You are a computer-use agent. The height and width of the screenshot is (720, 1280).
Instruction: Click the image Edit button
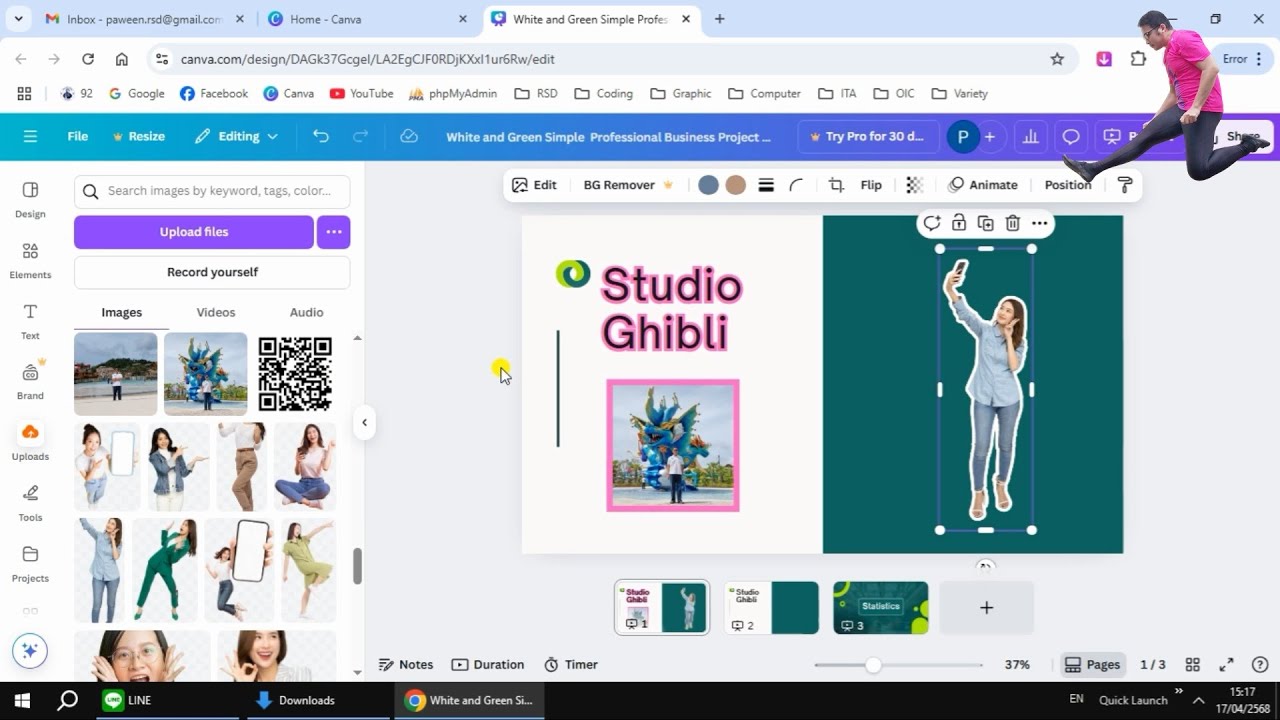coord(534,185)
